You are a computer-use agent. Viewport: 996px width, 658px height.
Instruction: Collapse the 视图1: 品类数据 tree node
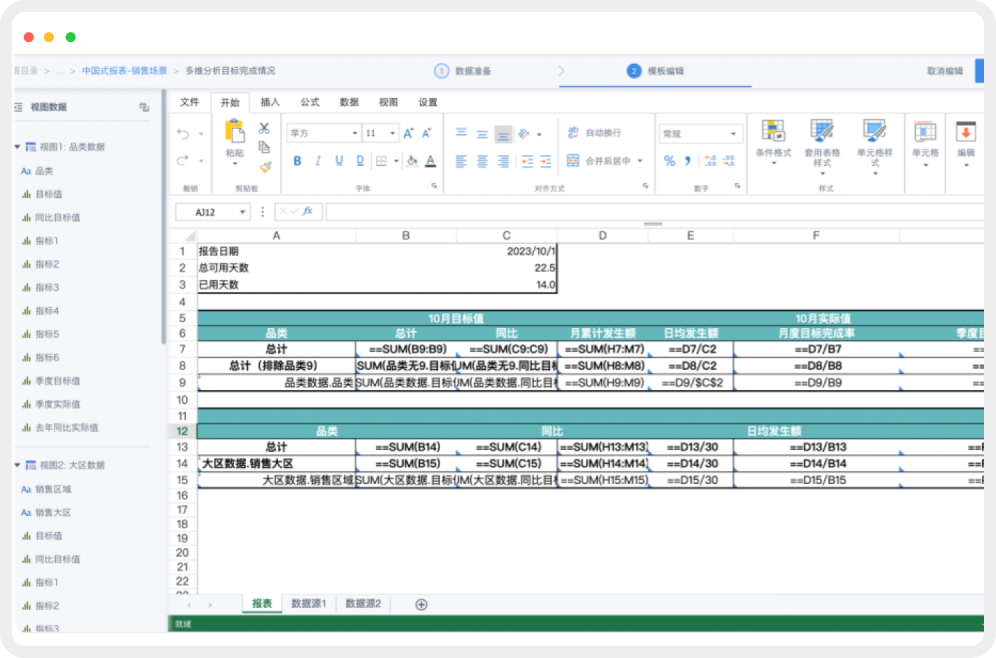pos(18,147)
